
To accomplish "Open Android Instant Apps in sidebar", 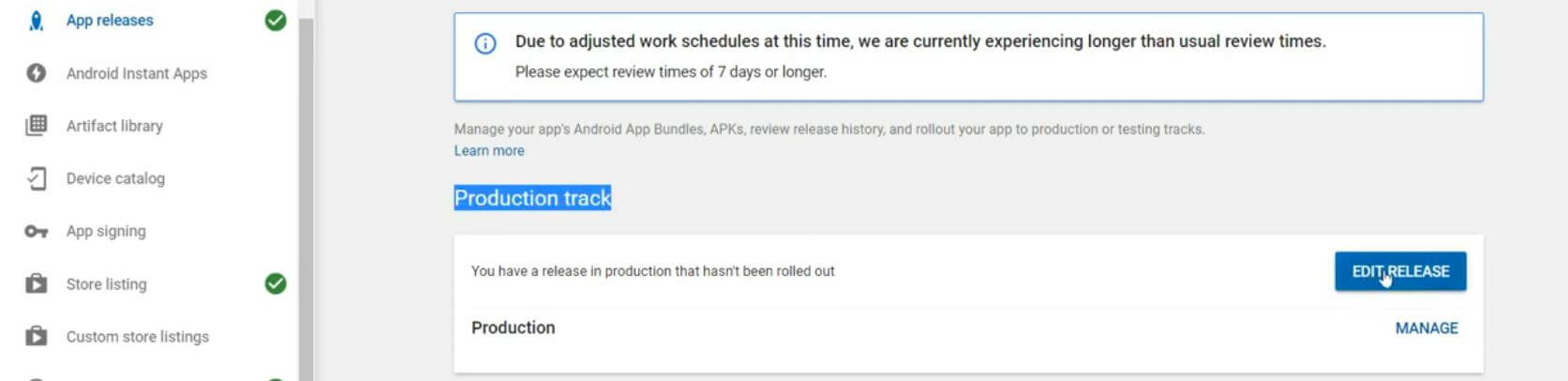I will click(x=137, y=73).
